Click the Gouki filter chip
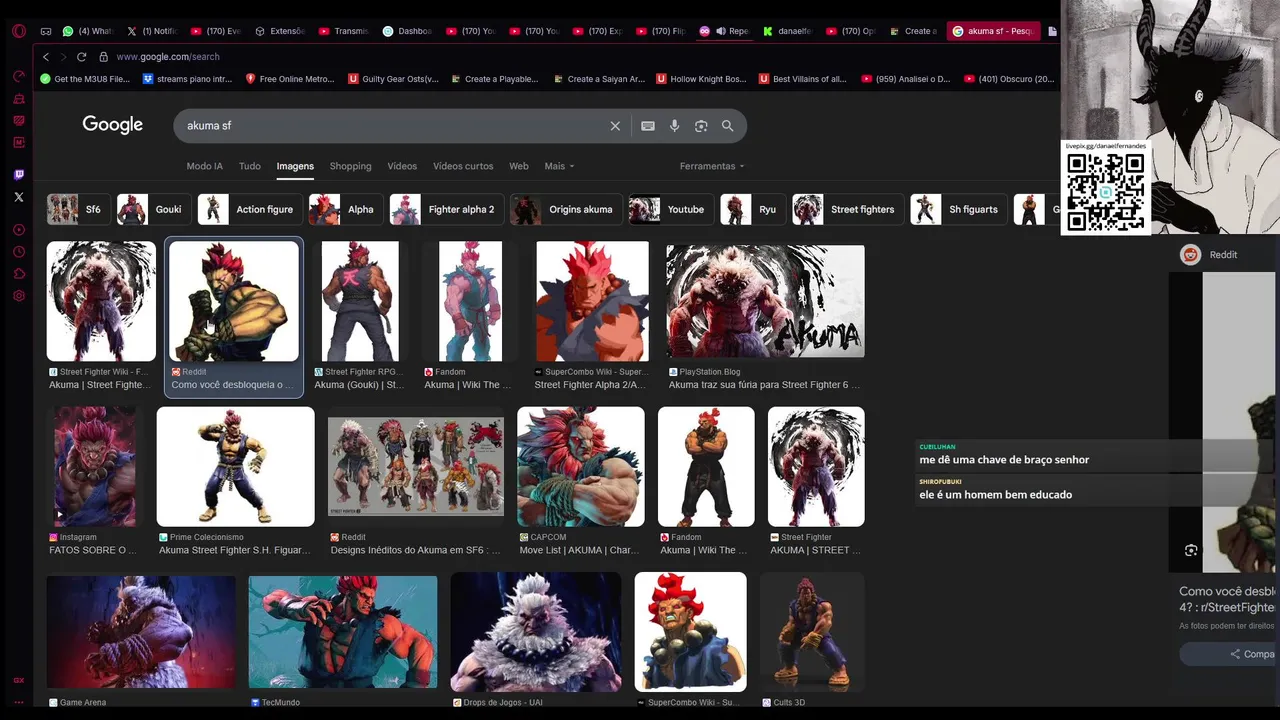Screen dimensions: 1280x720 coord(152,209)
